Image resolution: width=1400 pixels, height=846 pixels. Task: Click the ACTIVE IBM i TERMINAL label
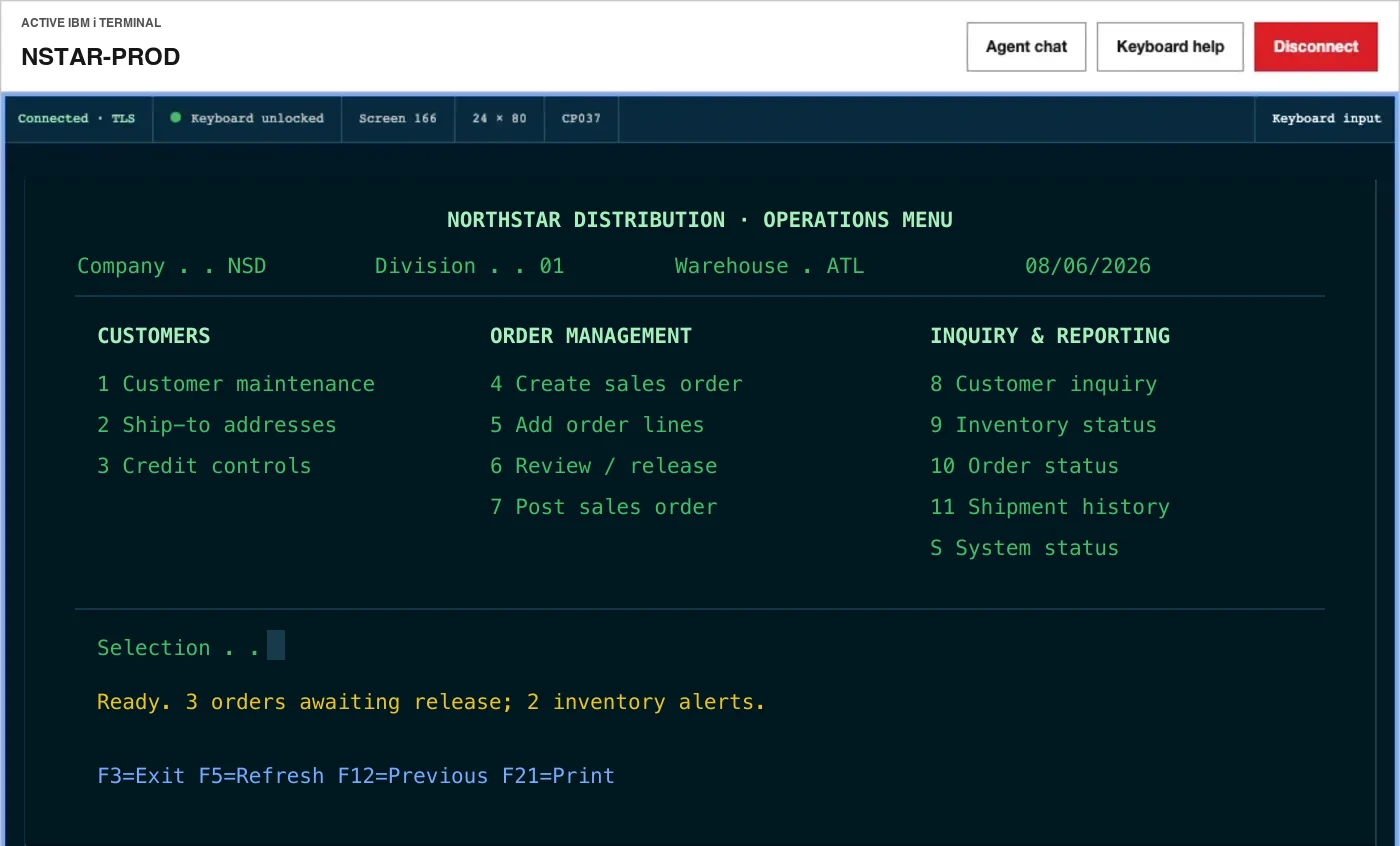click(x=91, y=23)
